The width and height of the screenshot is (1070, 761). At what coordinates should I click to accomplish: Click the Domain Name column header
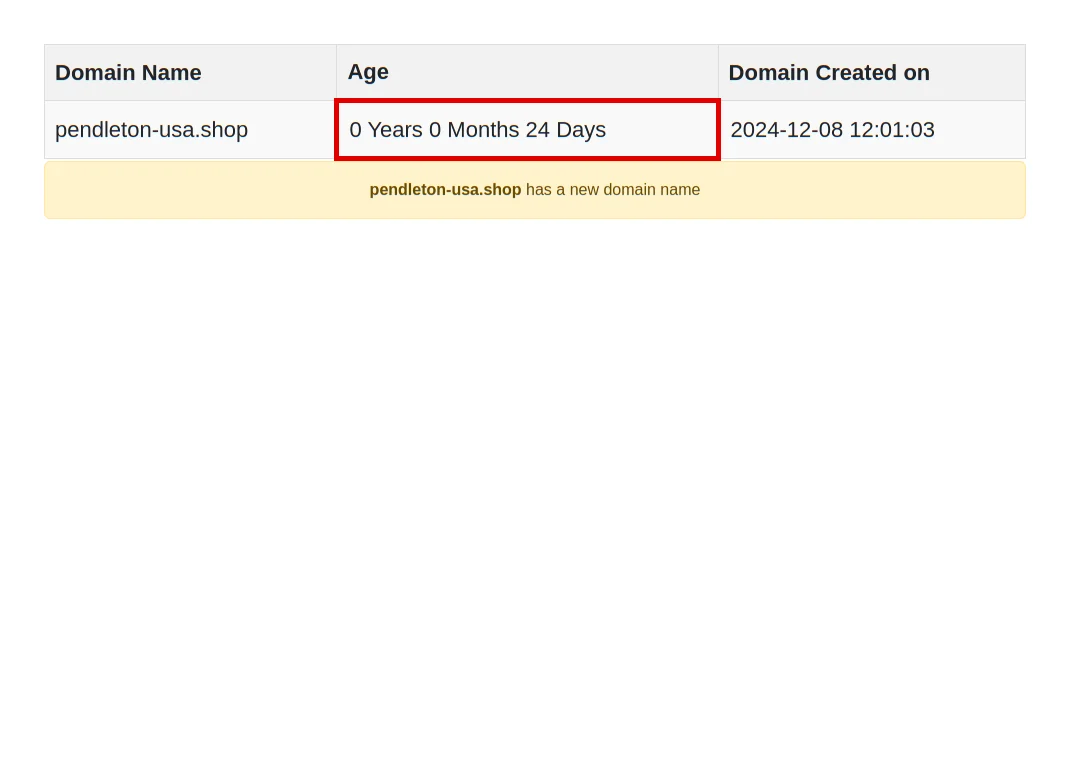pyautogui.click(x=128, y=73)
